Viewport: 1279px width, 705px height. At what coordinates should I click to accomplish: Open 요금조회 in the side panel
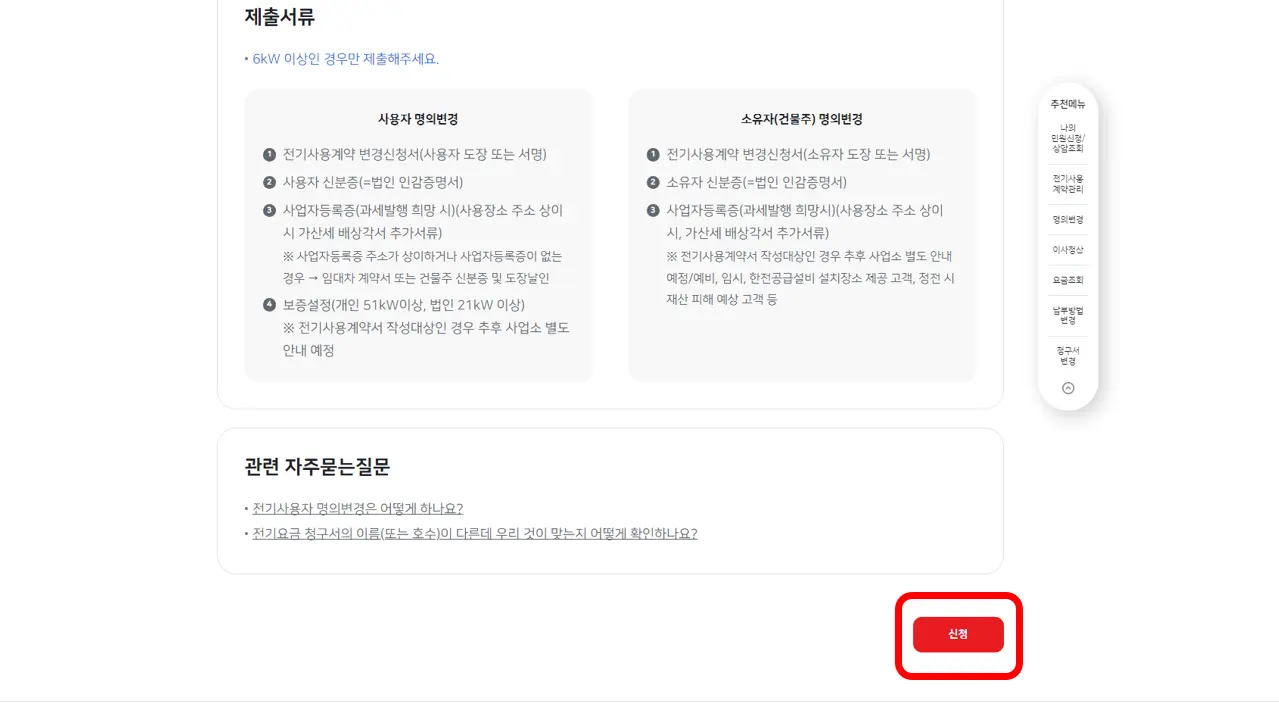[1067, 279]
